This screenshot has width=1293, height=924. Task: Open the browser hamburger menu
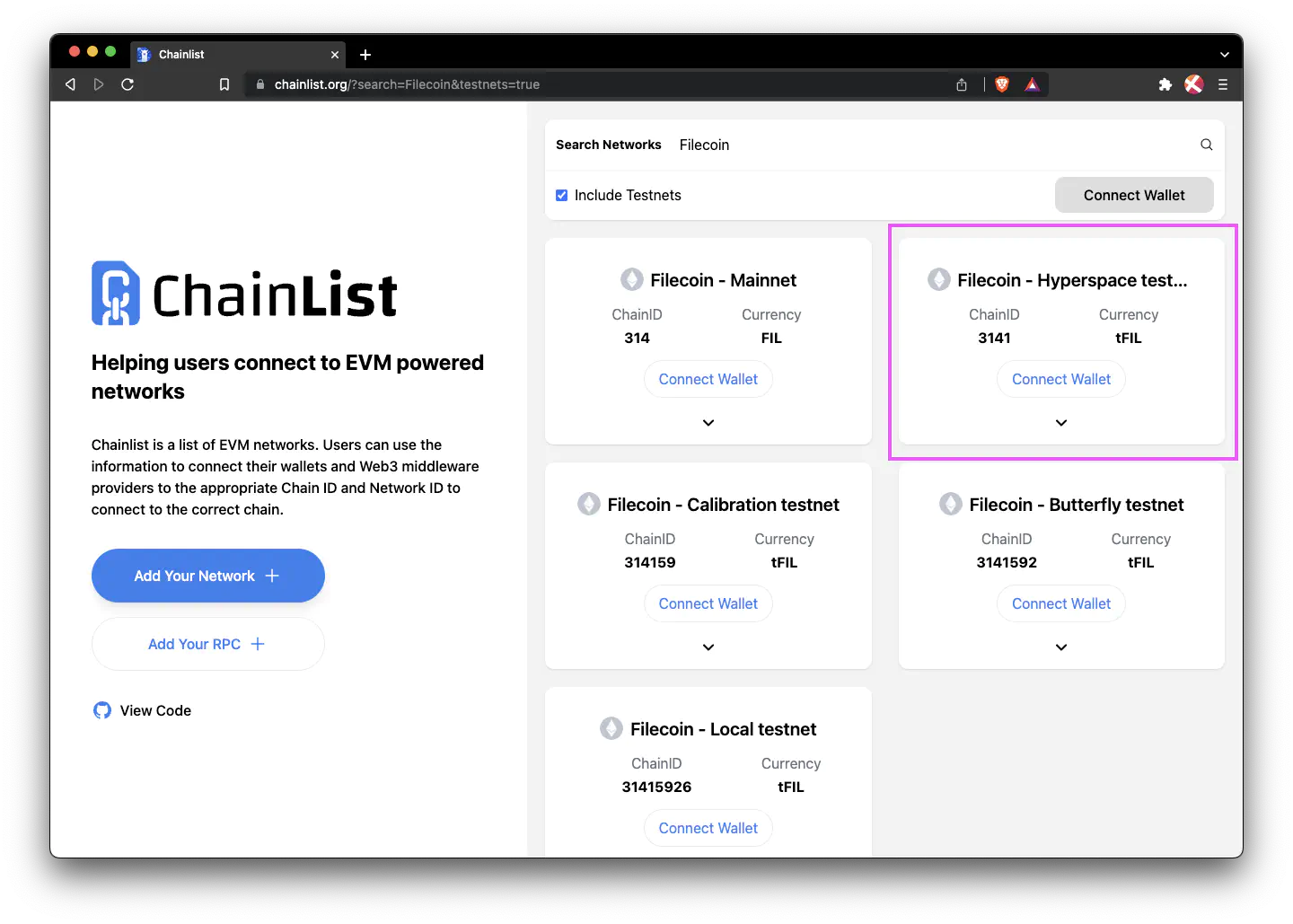pyautogui.click(x=1223, y=84)
